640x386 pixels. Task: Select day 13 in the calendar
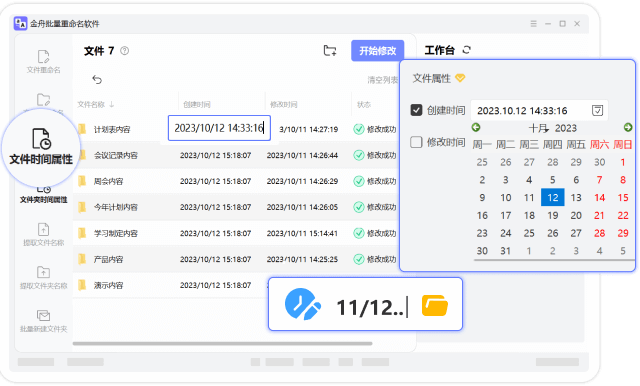point(576,197)
